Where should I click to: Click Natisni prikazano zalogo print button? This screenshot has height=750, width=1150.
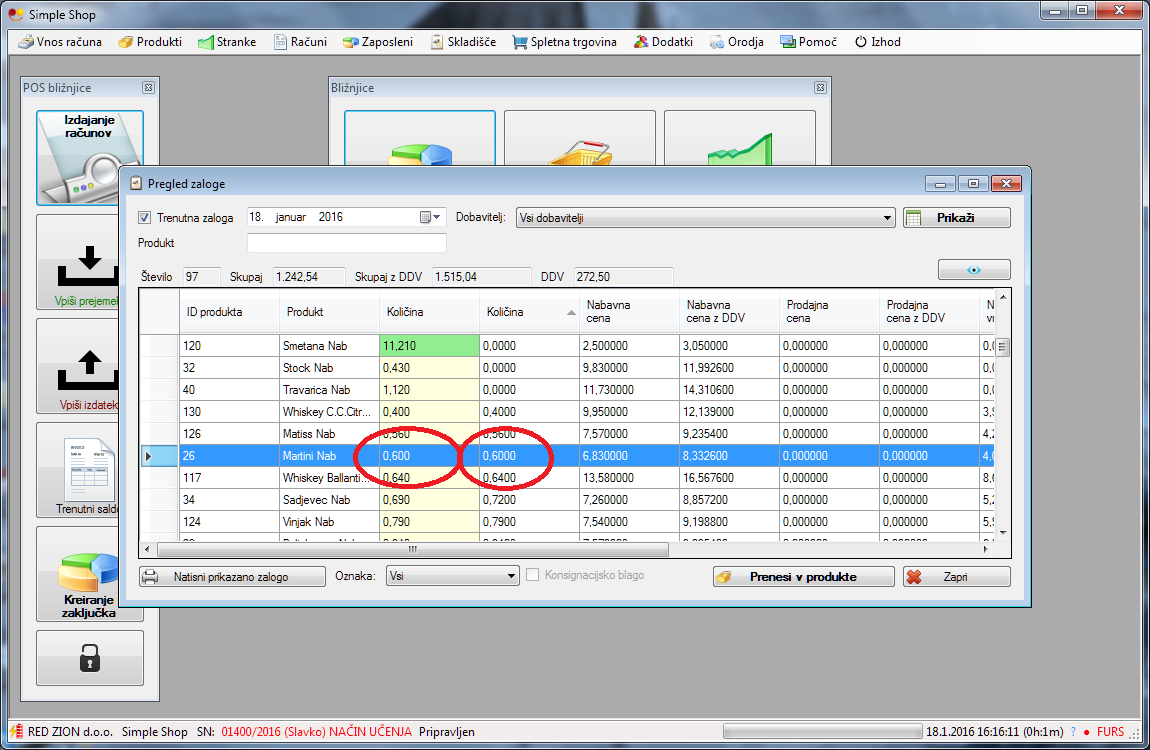(x=232, y=577)
